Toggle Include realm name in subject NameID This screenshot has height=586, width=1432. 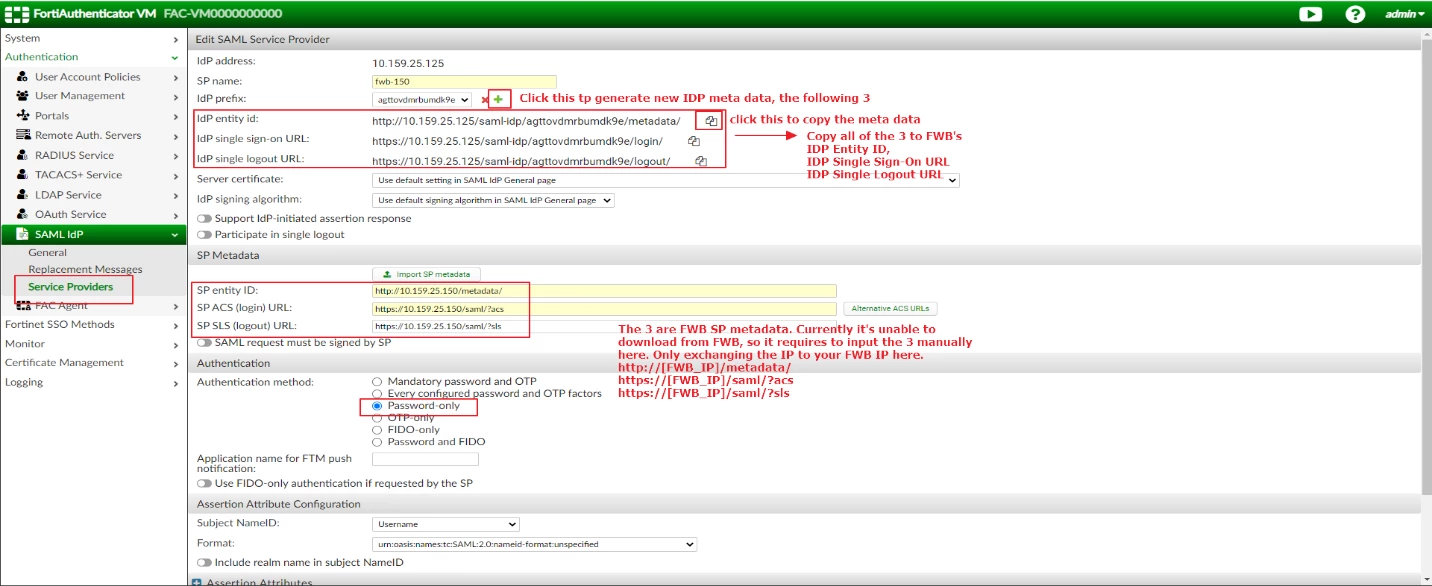205,563
